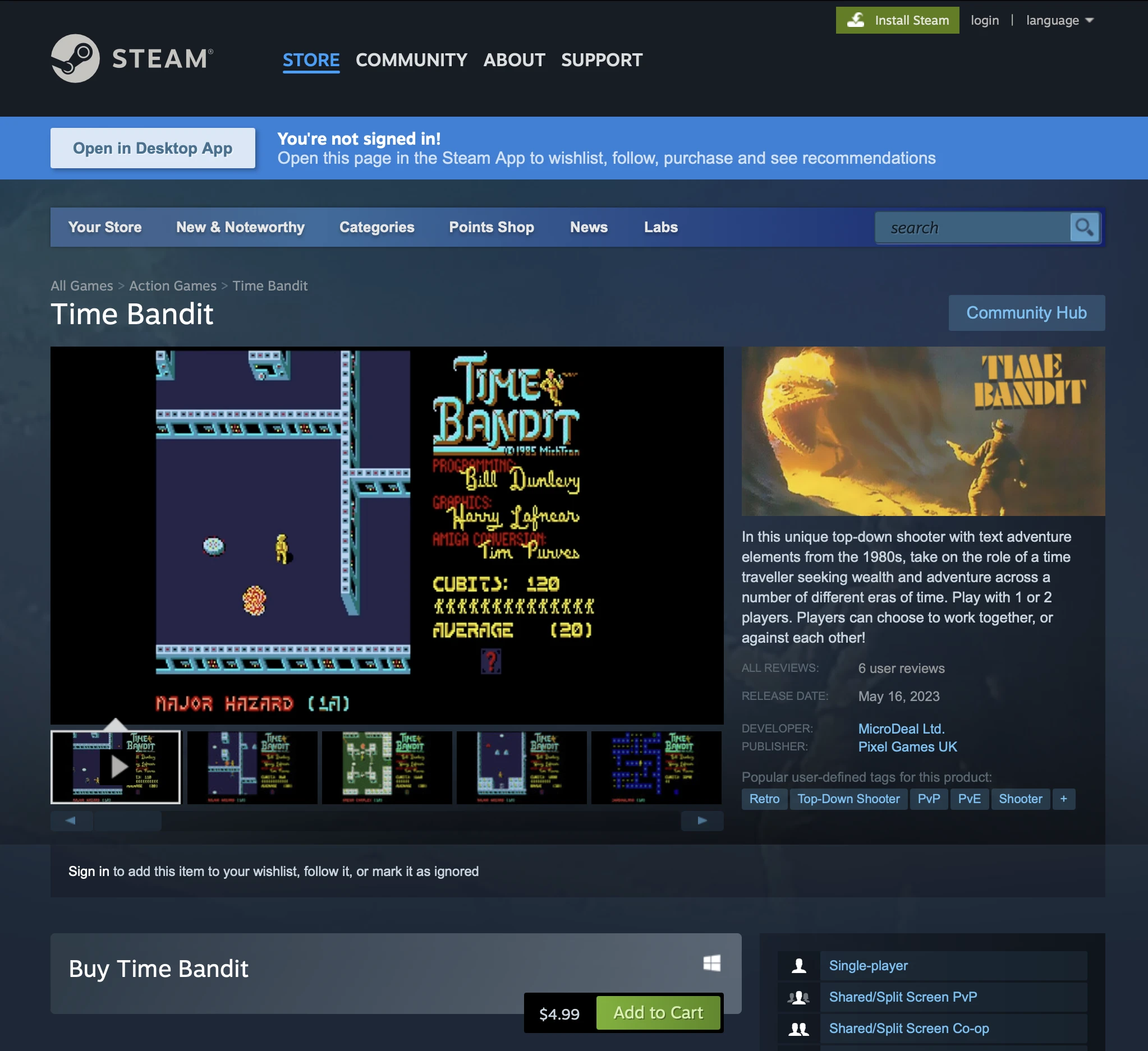Click the Shared/Split Screen PvP icon
Viewport: 1148px width, 1051px height.
[799, 997]
